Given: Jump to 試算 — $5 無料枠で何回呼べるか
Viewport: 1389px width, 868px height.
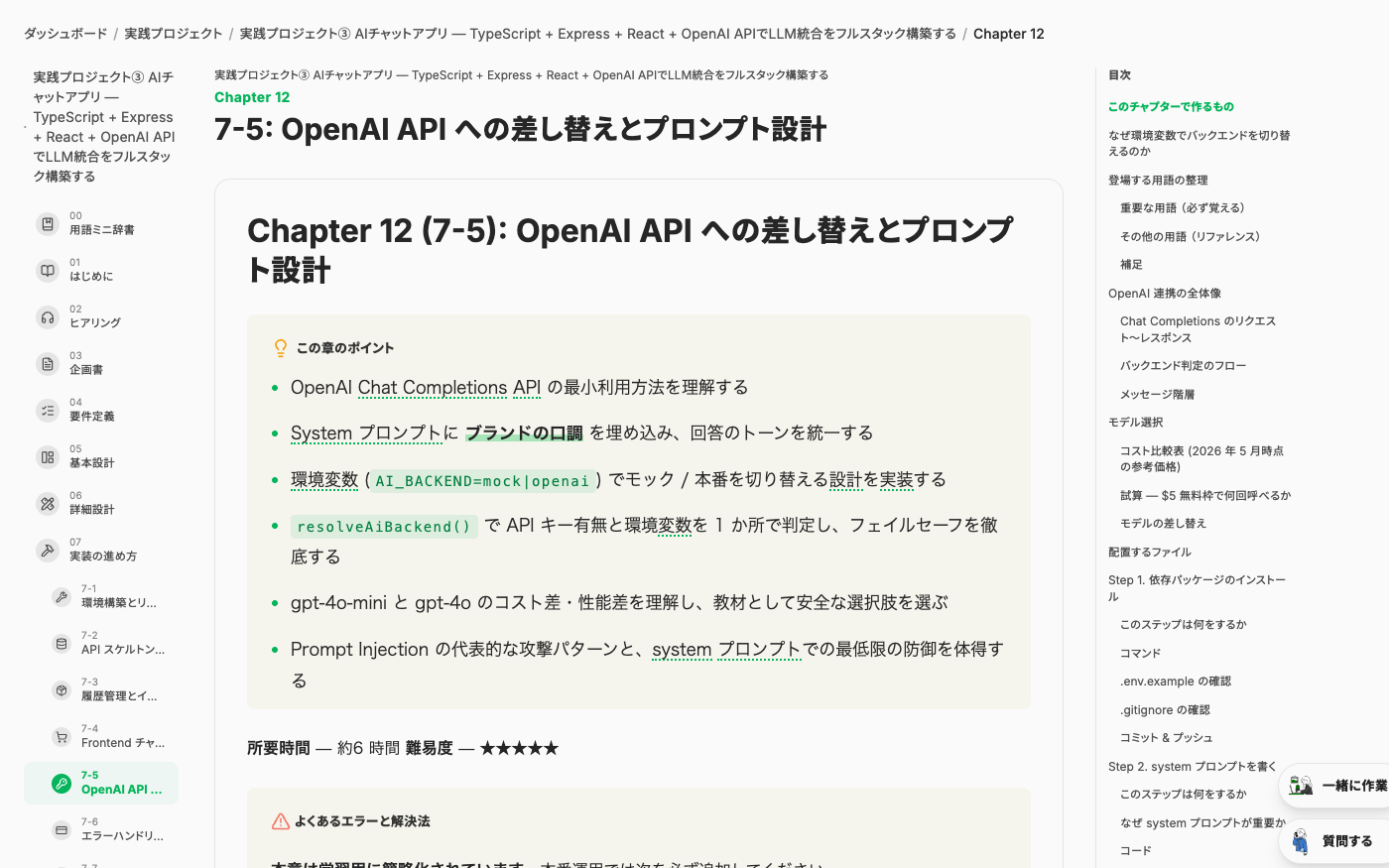Looking at the screenshot, I should pyautogui.click(x=1205, y=495).
